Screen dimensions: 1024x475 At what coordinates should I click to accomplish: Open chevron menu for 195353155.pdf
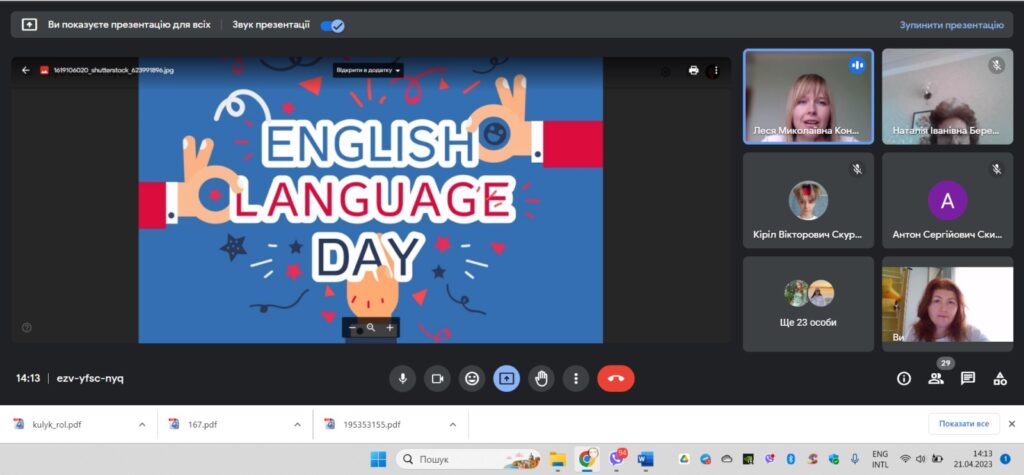click(x=453, y=424)
